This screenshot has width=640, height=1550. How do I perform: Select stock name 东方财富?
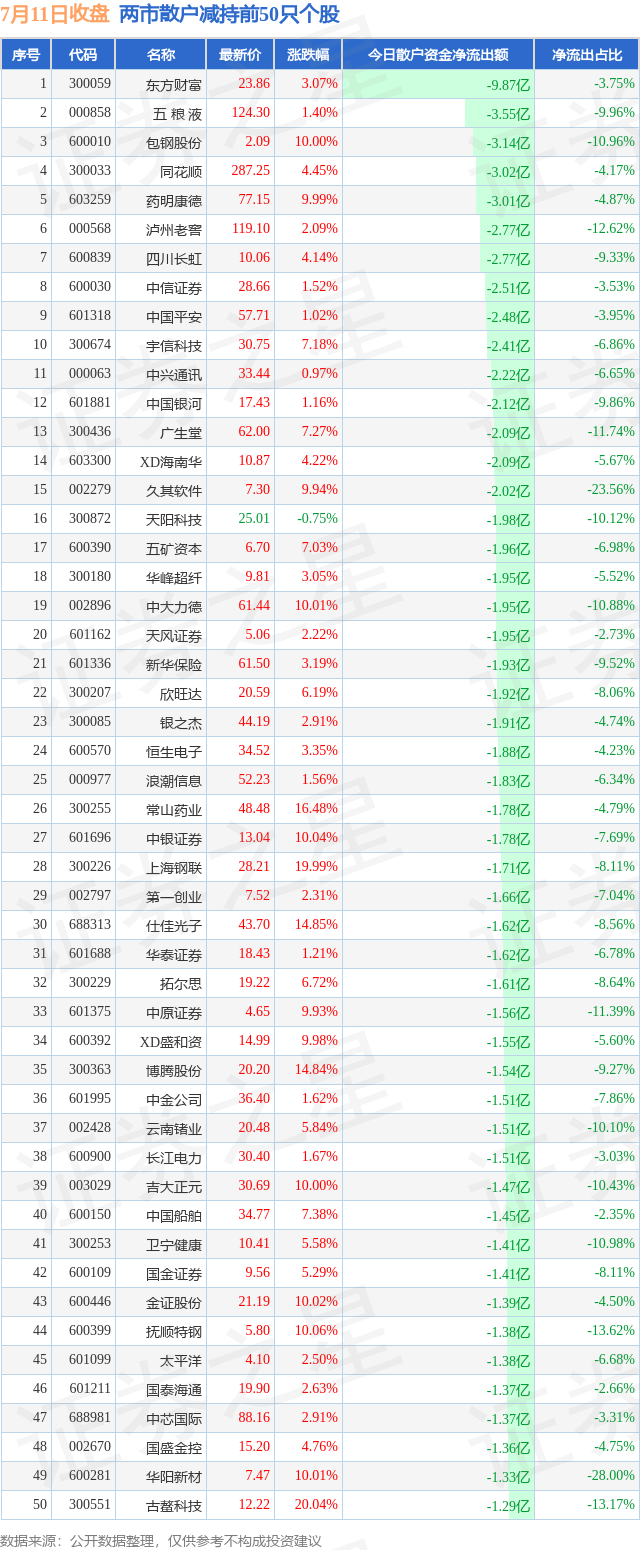[174, 84]
